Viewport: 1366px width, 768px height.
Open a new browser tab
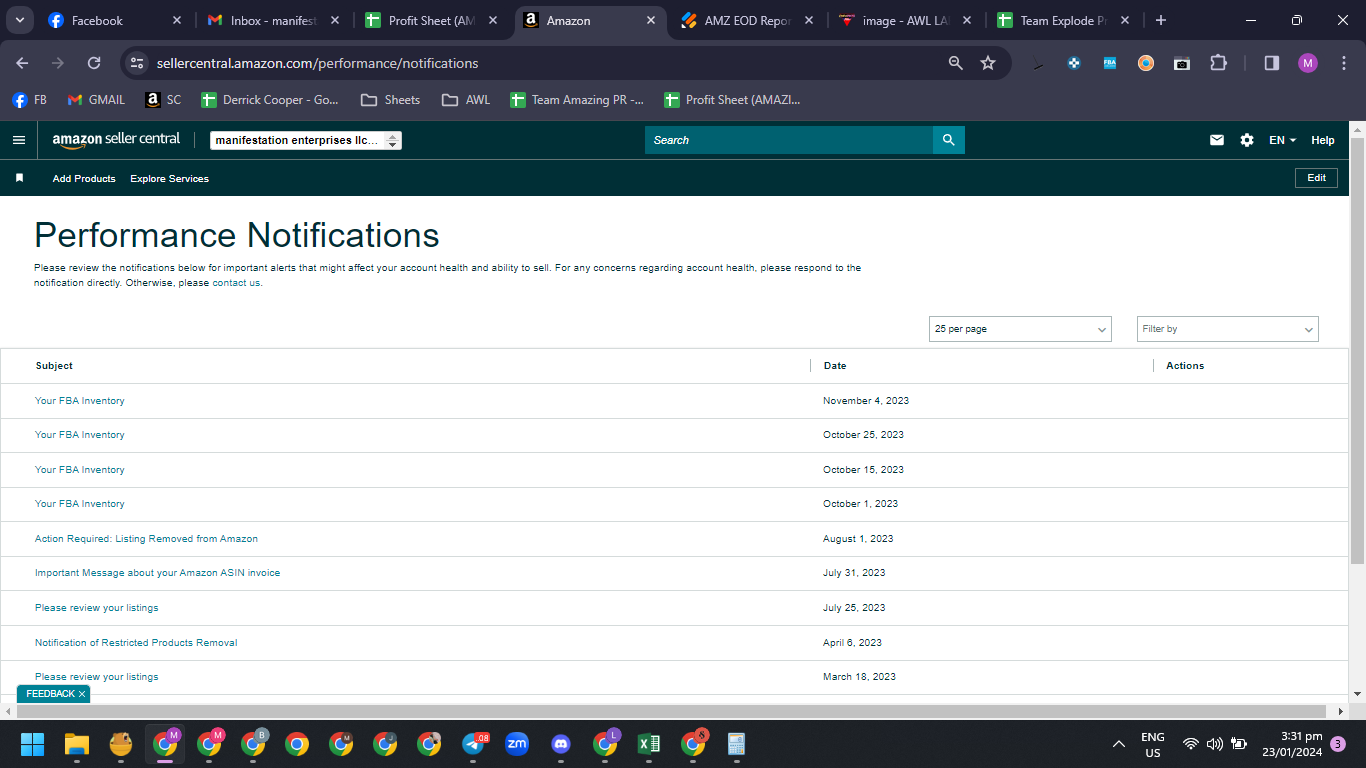[1161, 20]
